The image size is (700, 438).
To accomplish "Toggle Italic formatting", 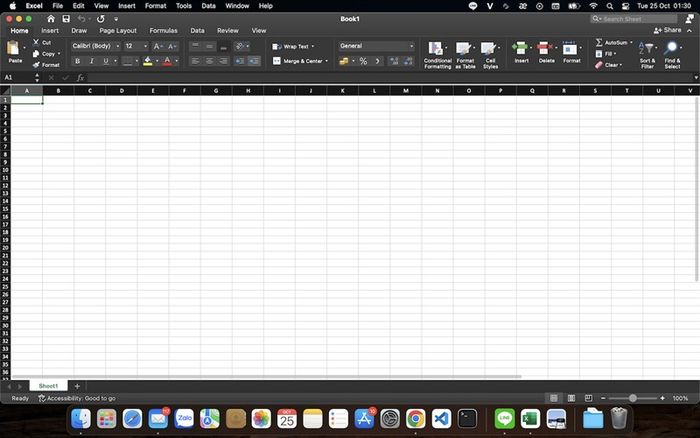I will (91, 61).
